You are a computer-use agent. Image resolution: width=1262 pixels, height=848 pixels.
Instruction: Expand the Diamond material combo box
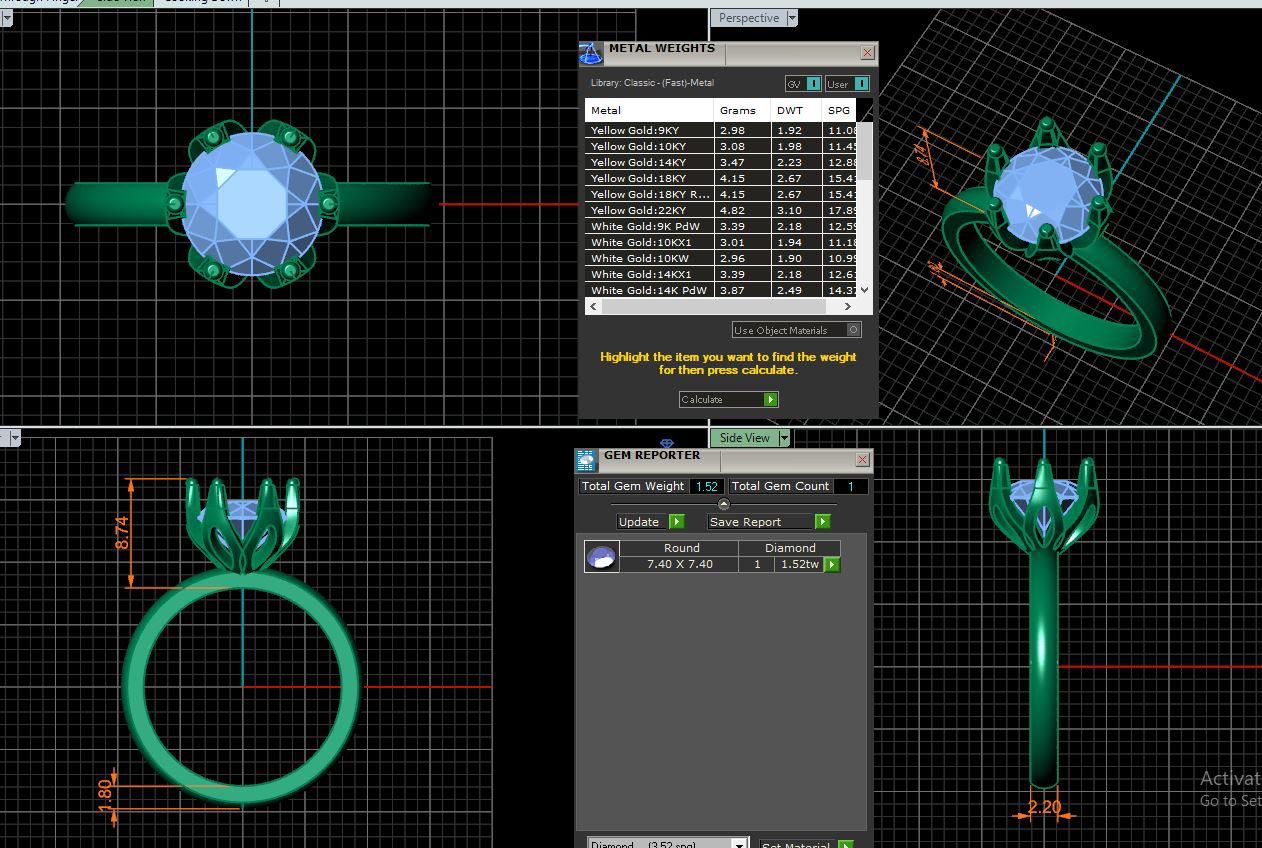point(739,845)
